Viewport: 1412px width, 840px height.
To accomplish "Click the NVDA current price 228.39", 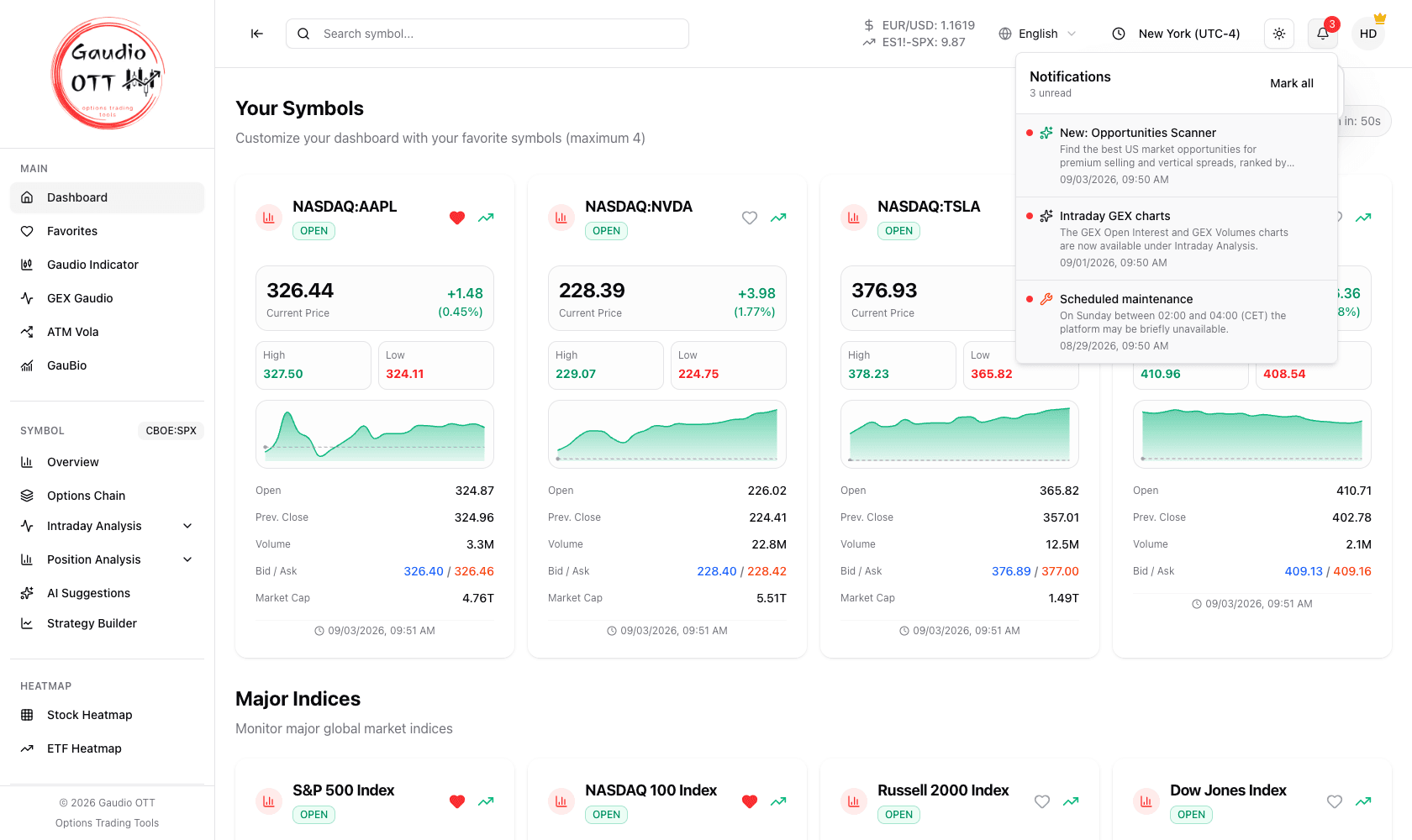I will (x=592, y=291).
